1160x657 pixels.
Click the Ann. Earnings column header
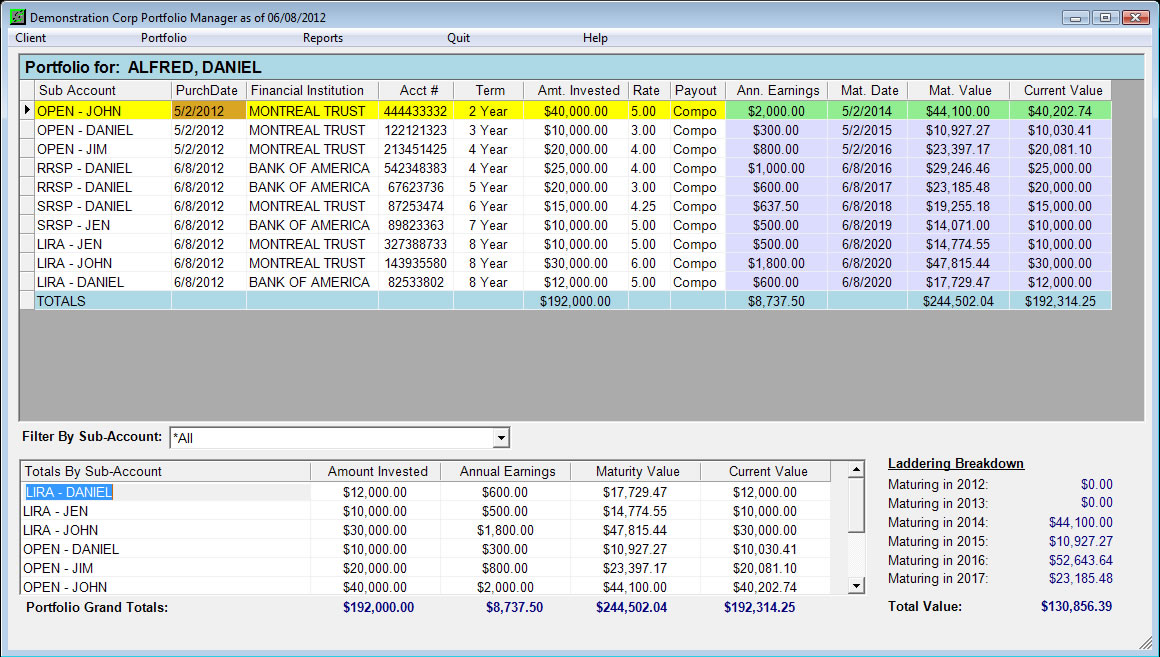pyautogui.click(x=776, y=90)
